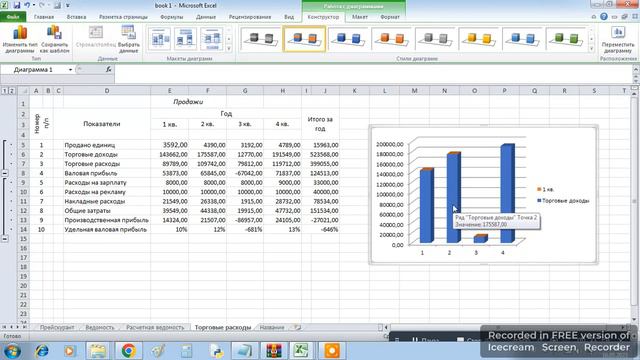Click the formula bar input
640x360 pixels.
tap(373, 70)
